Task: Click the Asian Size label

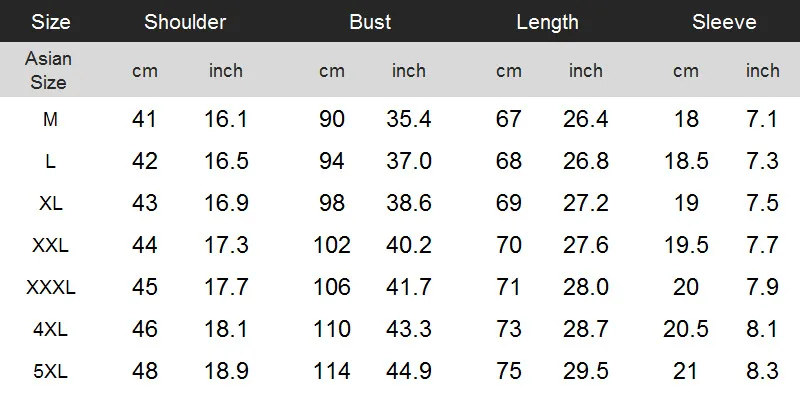Action: 48,70
